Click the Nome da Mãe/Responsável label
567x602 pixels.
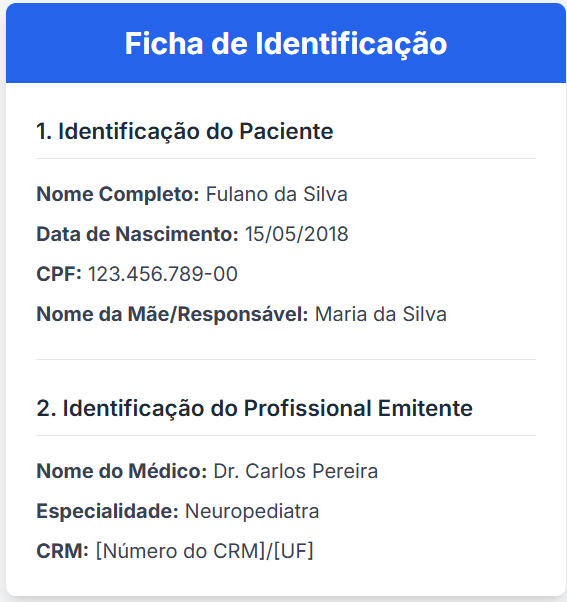(172, 314)
